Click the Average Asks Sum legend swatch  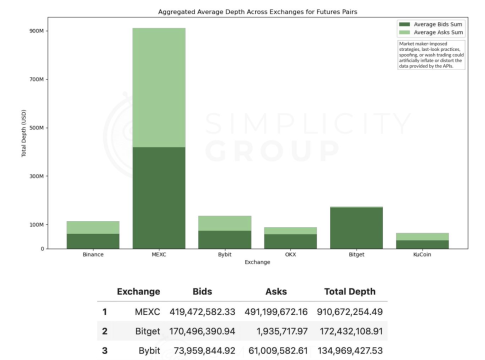coord(404,32)
